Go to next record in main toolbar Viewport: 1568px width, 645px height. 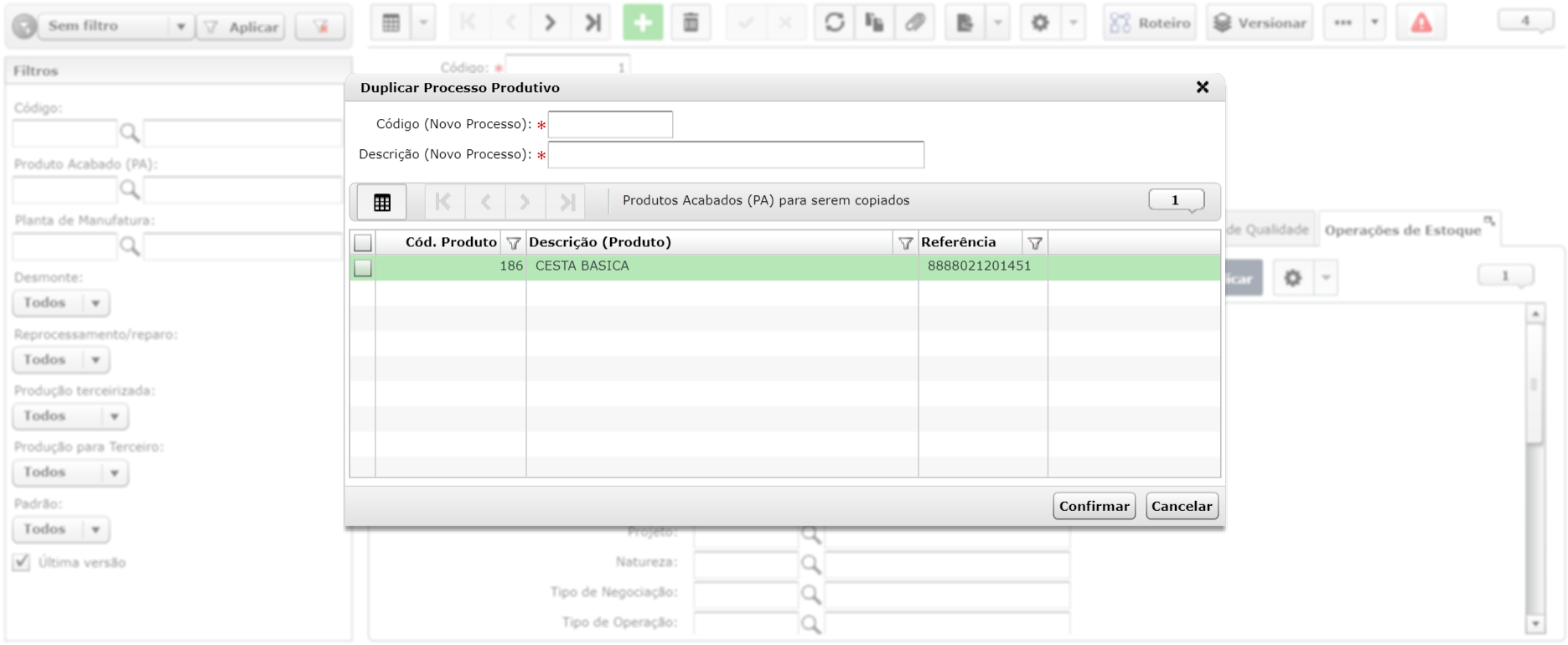click(x=550, y=23)
